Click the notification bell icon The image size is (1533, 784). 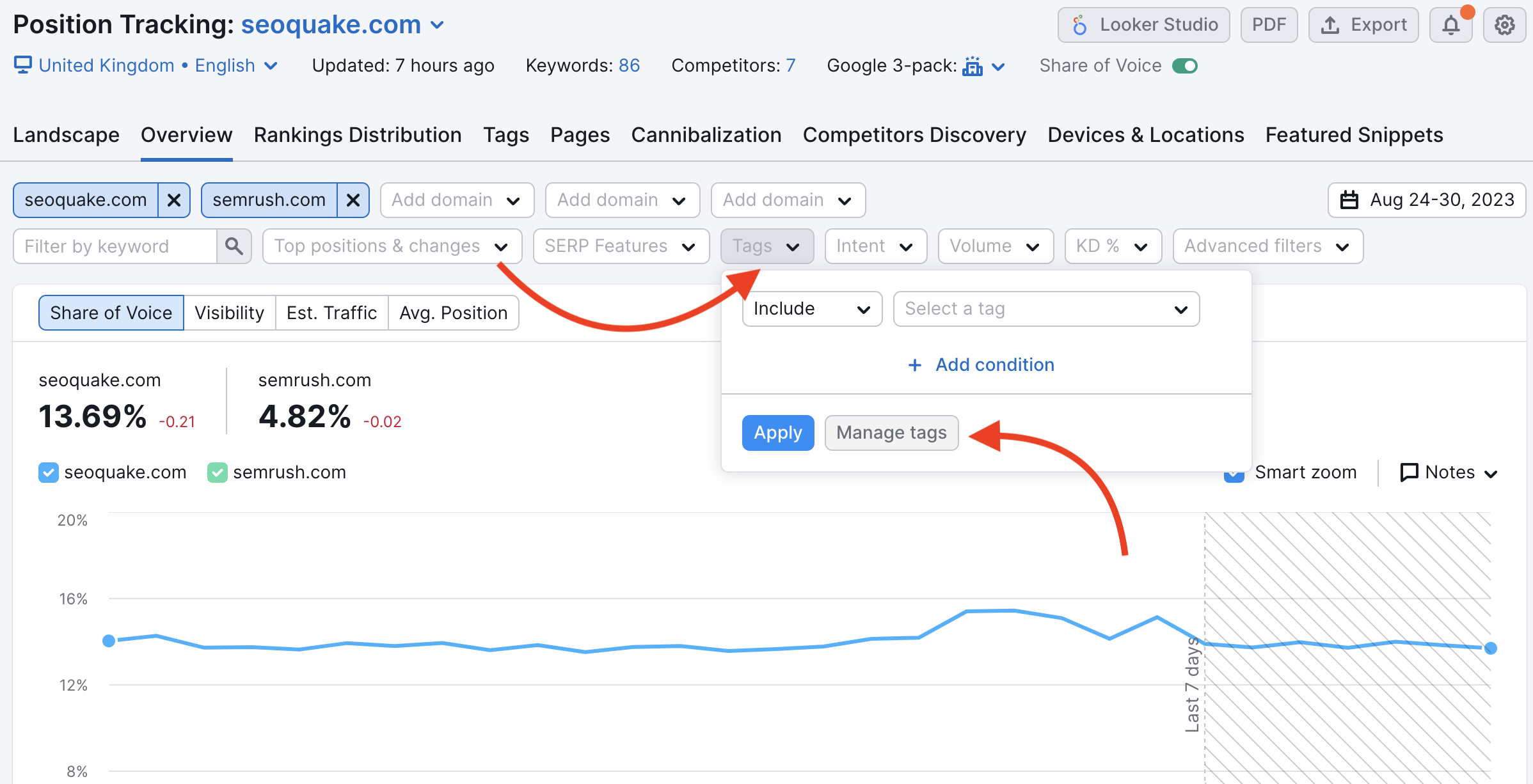click(1452, 25)
